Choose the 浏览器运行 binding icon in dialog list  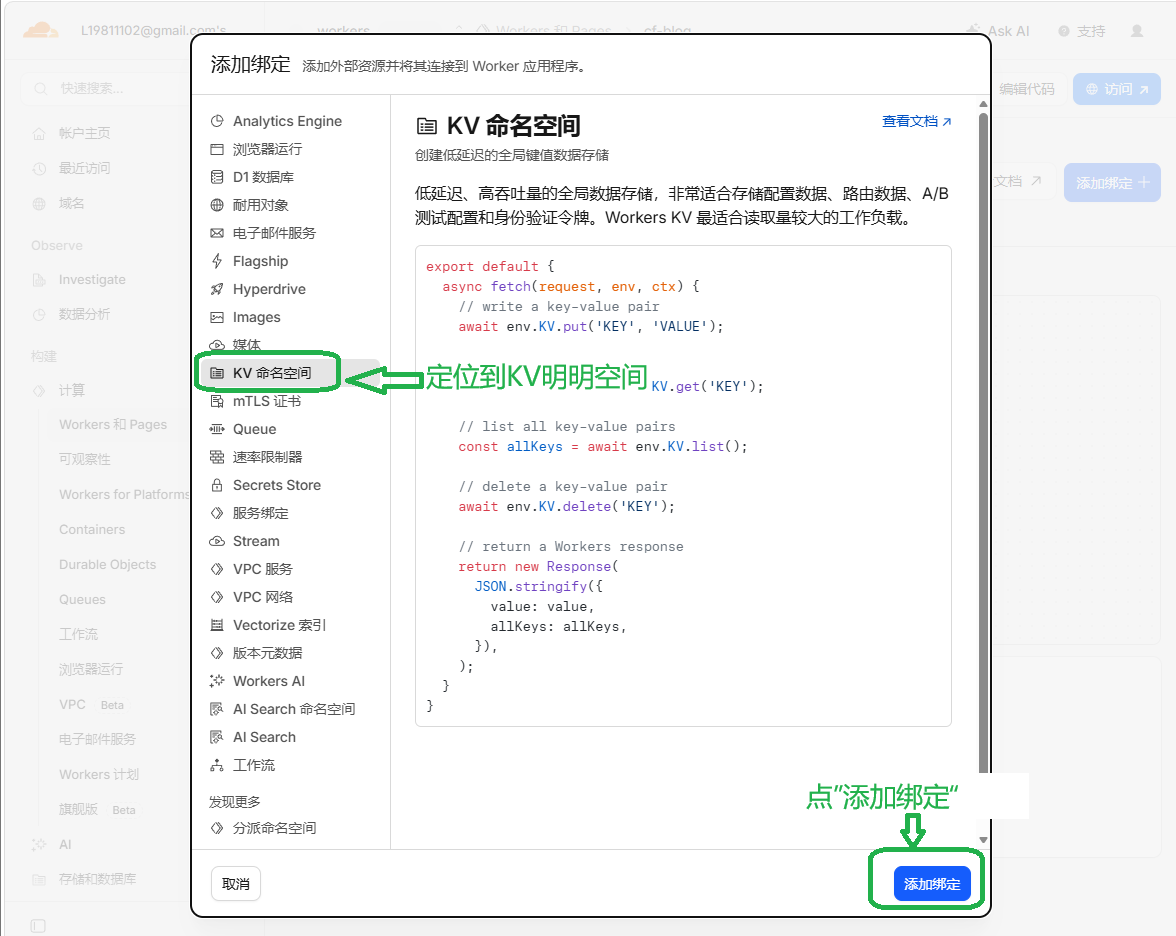coord(217,149)
